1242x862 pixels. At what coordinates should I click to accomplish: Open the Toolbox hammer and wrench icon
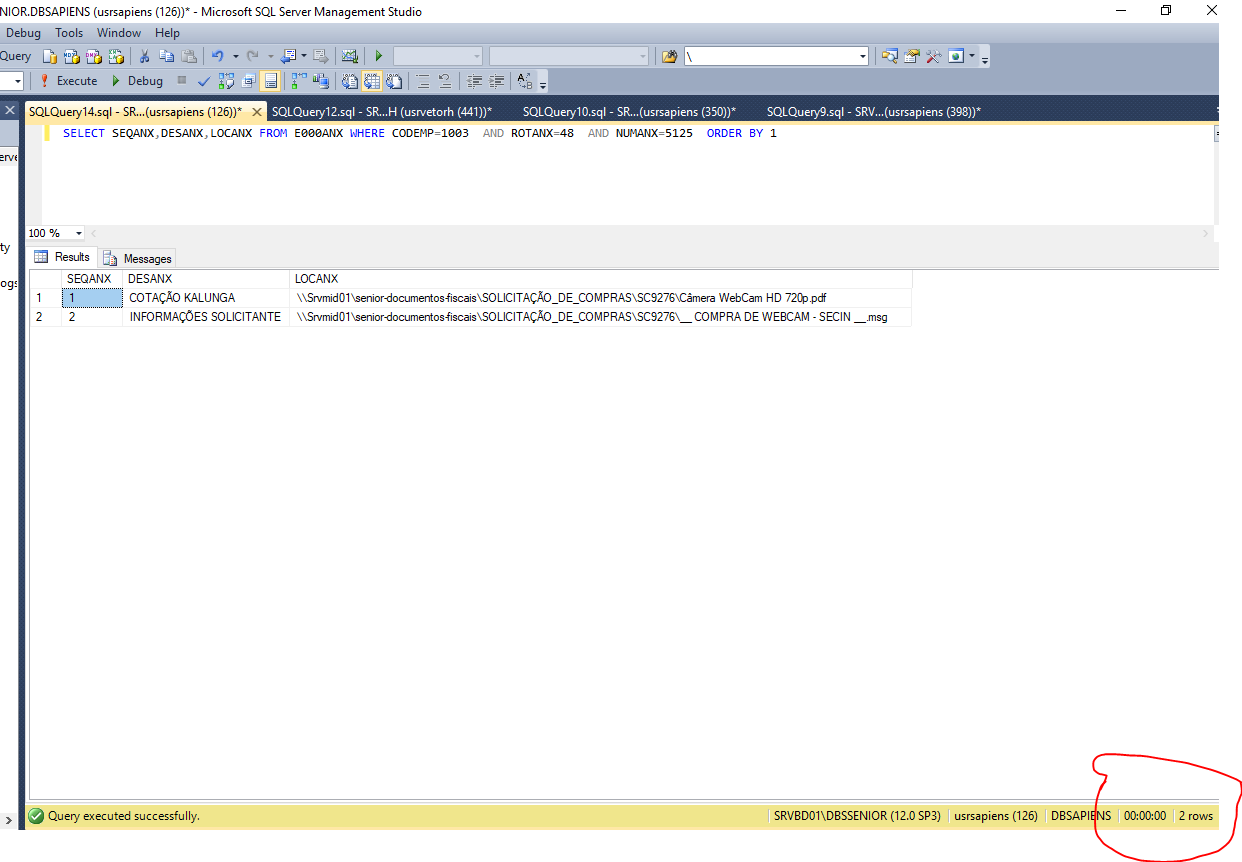(933, 57)
